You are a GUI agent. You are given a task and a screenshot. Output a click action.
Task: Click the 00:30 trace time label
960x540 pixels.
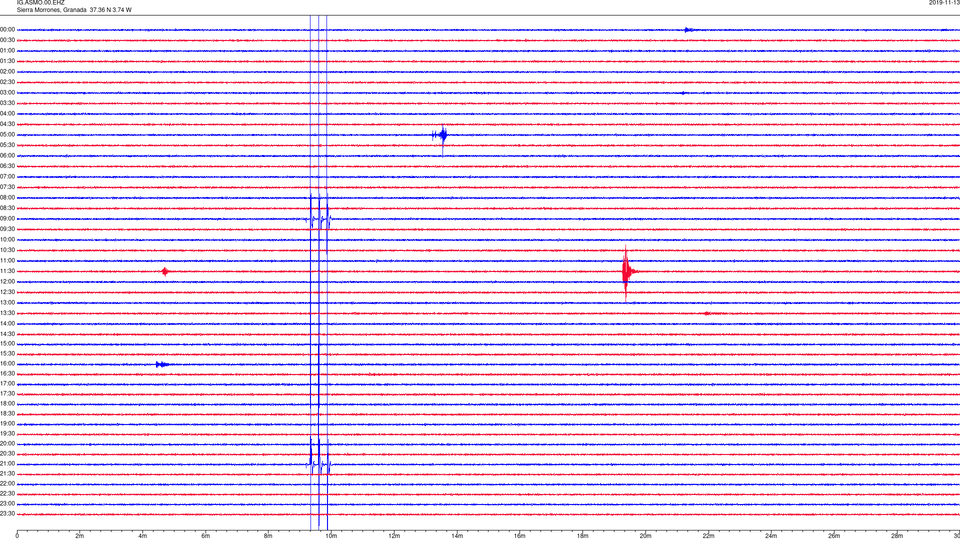point(7,40)
